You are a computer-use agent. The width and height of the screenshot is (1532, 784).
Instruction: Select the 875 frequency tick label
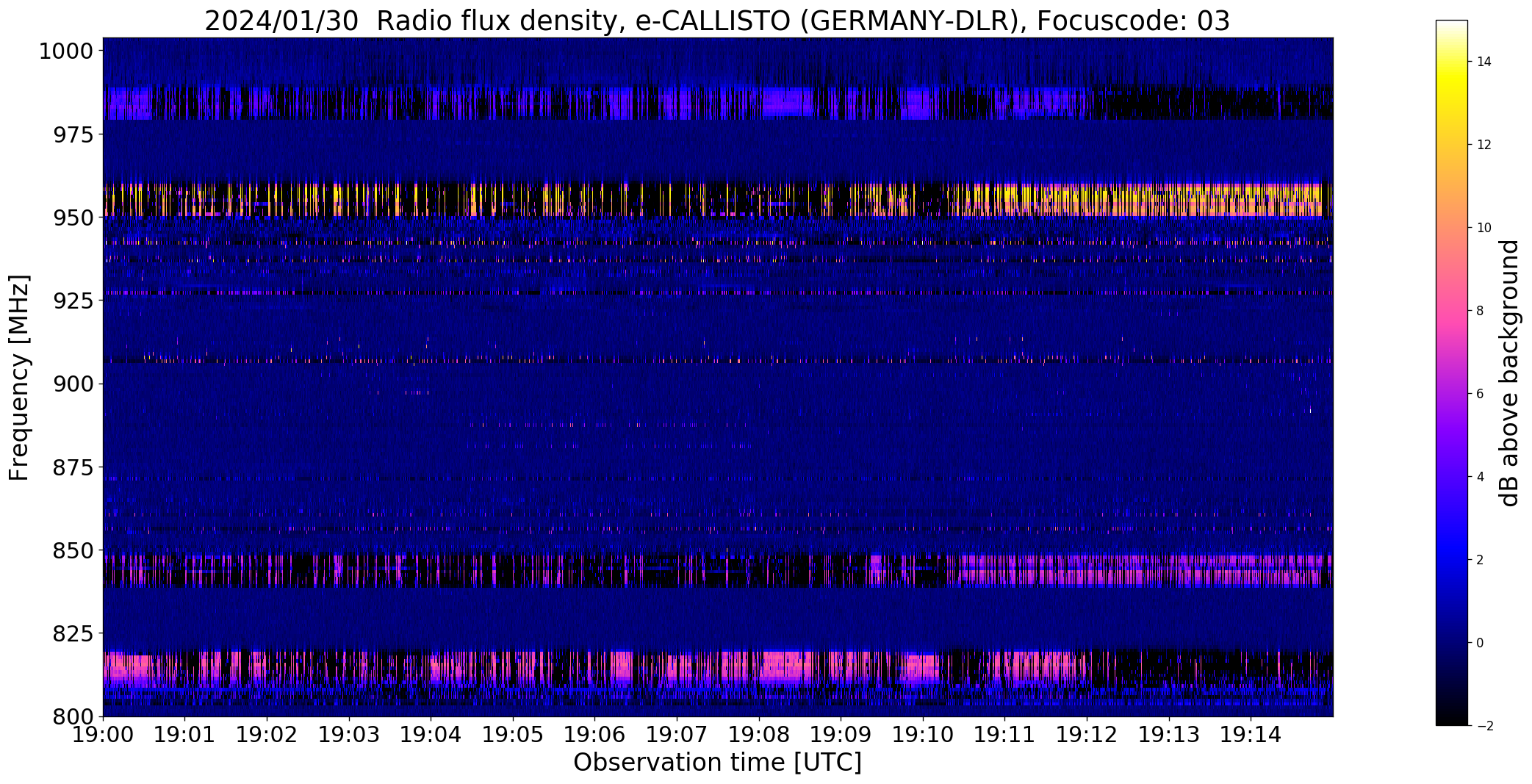pyautogui.click(x=73, y=467)
